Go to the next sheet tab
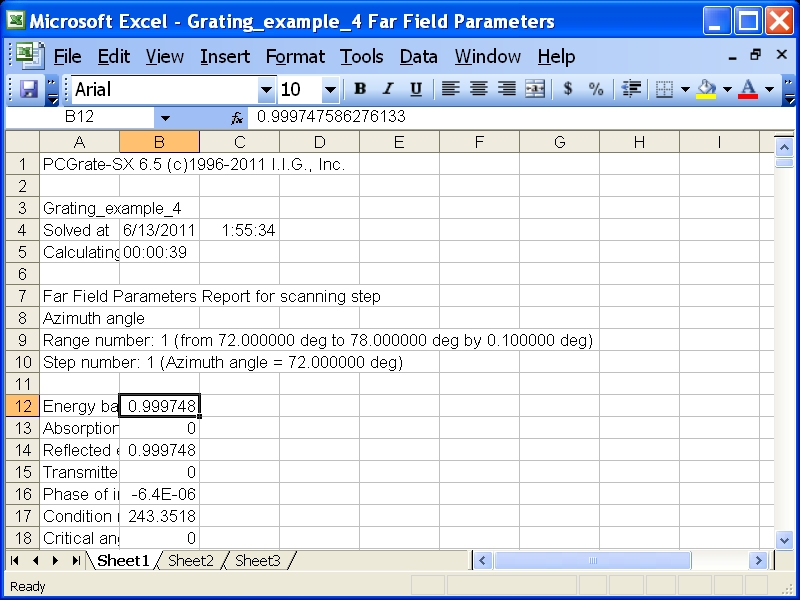 [56, 561]
